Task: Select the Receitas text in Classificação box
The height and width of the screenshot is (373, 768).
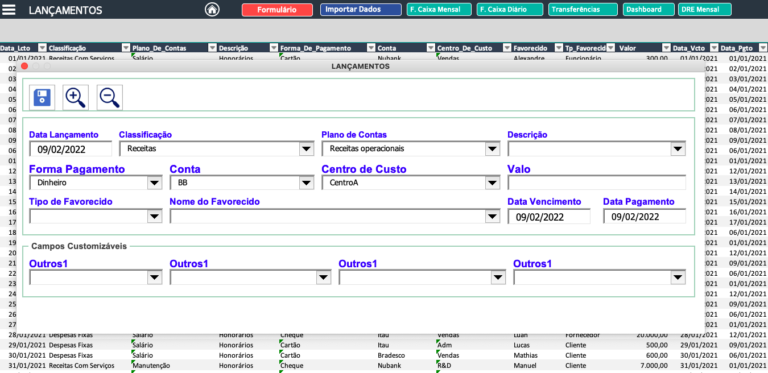Action: click(142, 149)
